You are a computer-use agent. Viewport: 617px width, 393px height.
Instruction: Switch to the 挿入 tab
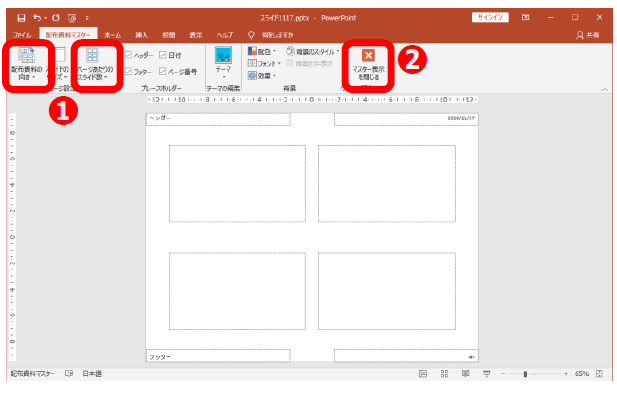point(141,35)
